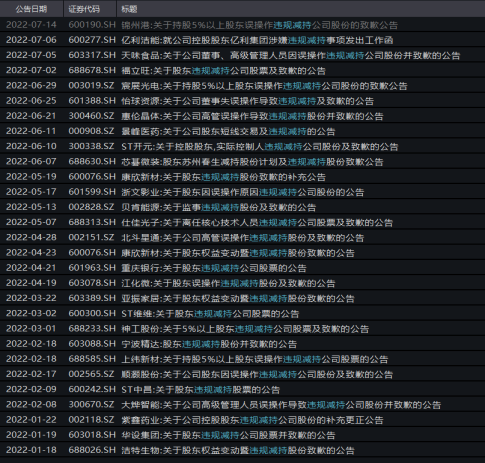
Task: Open 亿利洁能 announcement about 亿利集团
Action: 257,40
